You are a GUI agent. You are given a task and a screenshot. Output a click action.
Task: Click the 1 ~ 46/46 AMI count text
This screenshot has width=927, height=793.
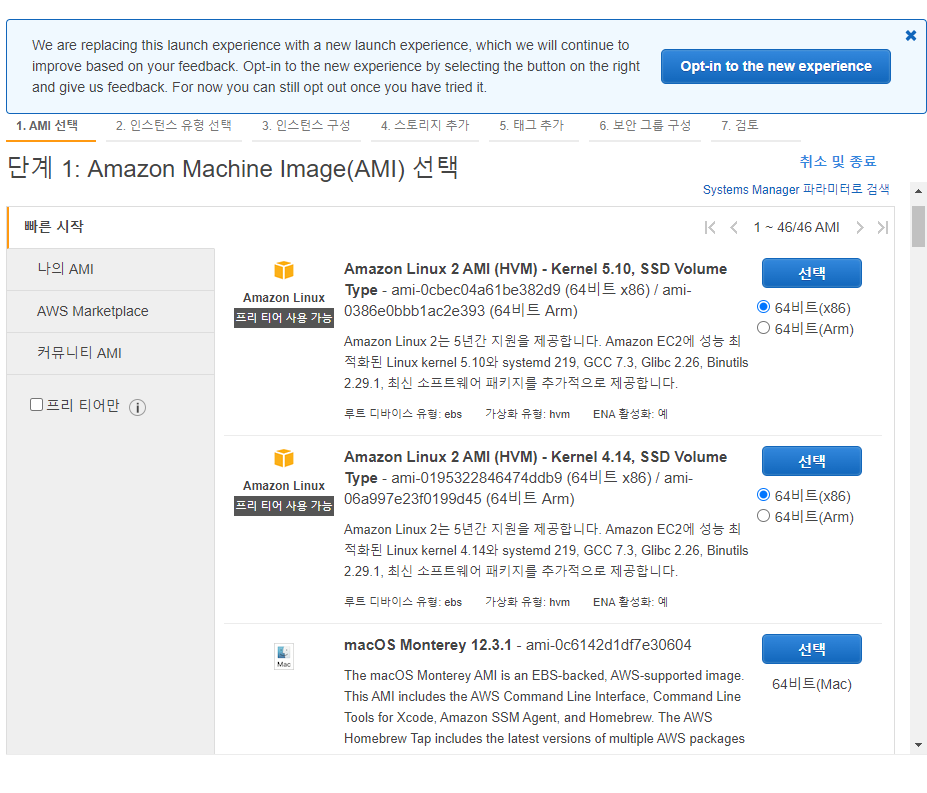click(x=796, y=228)
